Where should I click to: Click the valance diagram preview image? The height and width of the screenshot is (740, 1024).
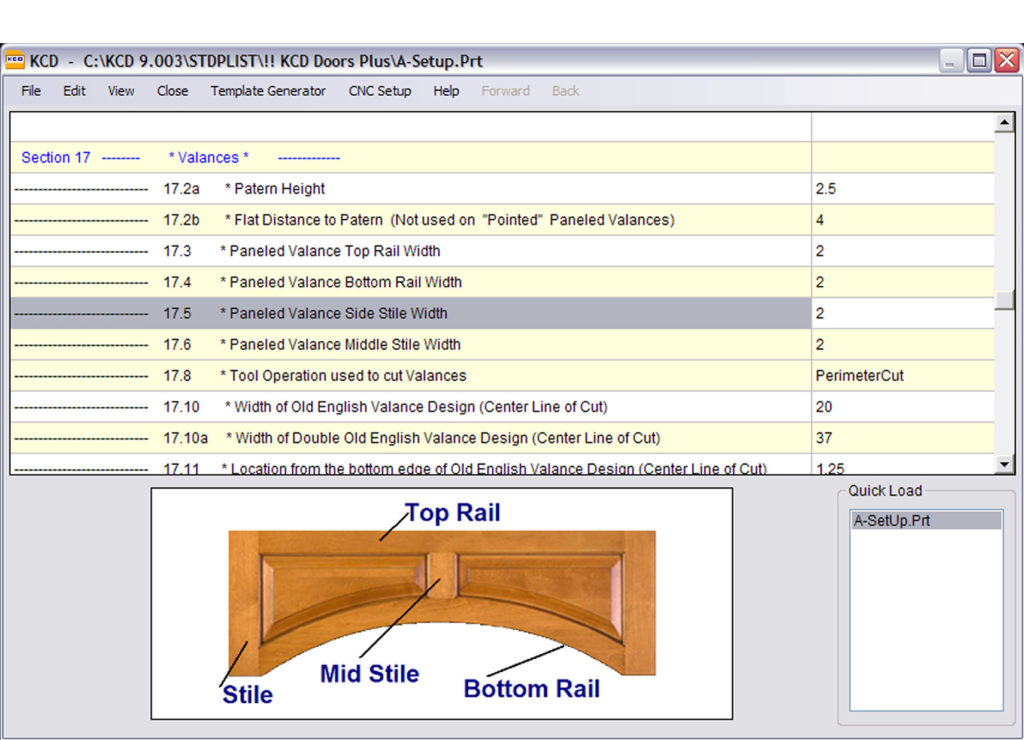coord(441,603)
